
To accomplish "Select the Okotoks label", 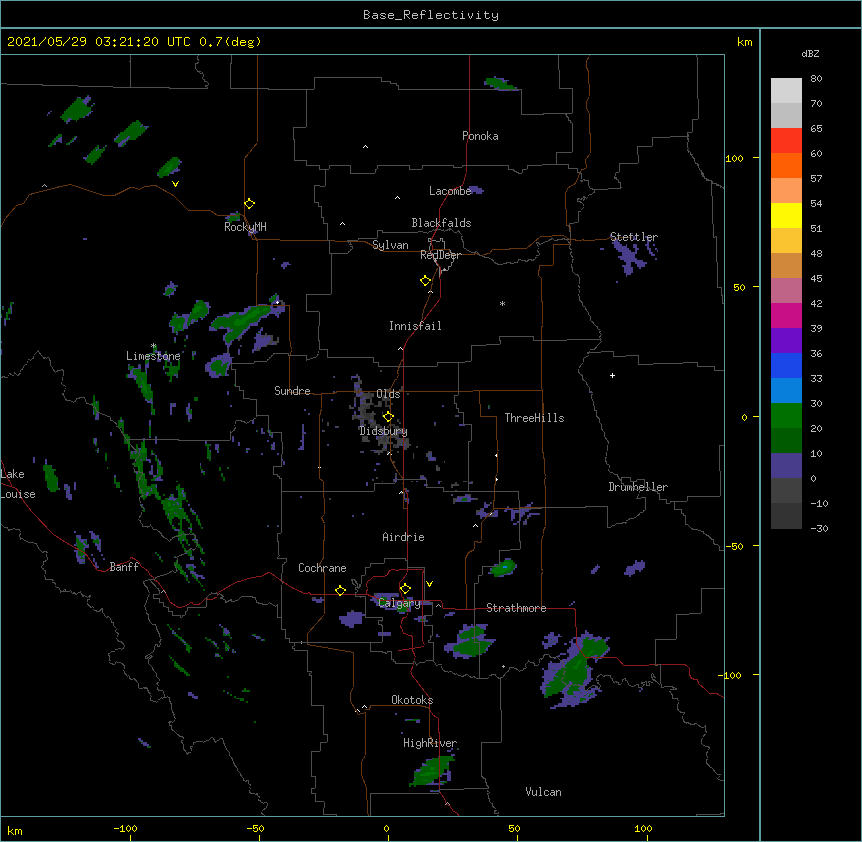I will pyautogui.click(x=412, y=700).
